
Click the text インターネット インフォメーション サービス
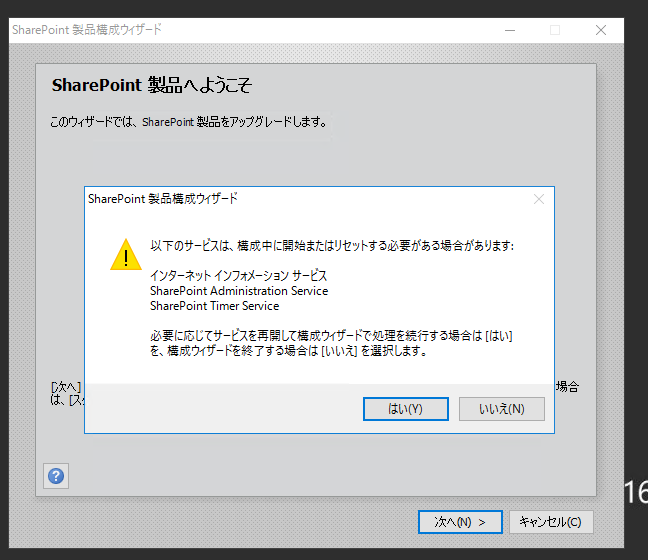click(238, 276)
